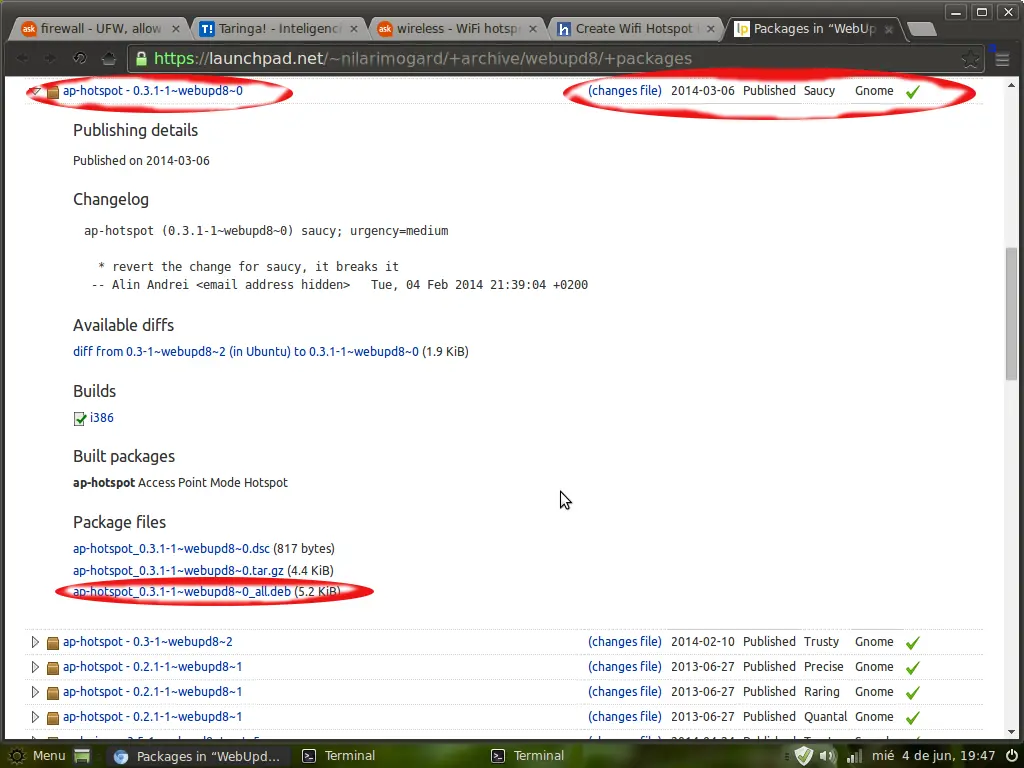Go to the browser home page icon
The height and width of the screenshot is (768, 1024).
click(109, 59)
